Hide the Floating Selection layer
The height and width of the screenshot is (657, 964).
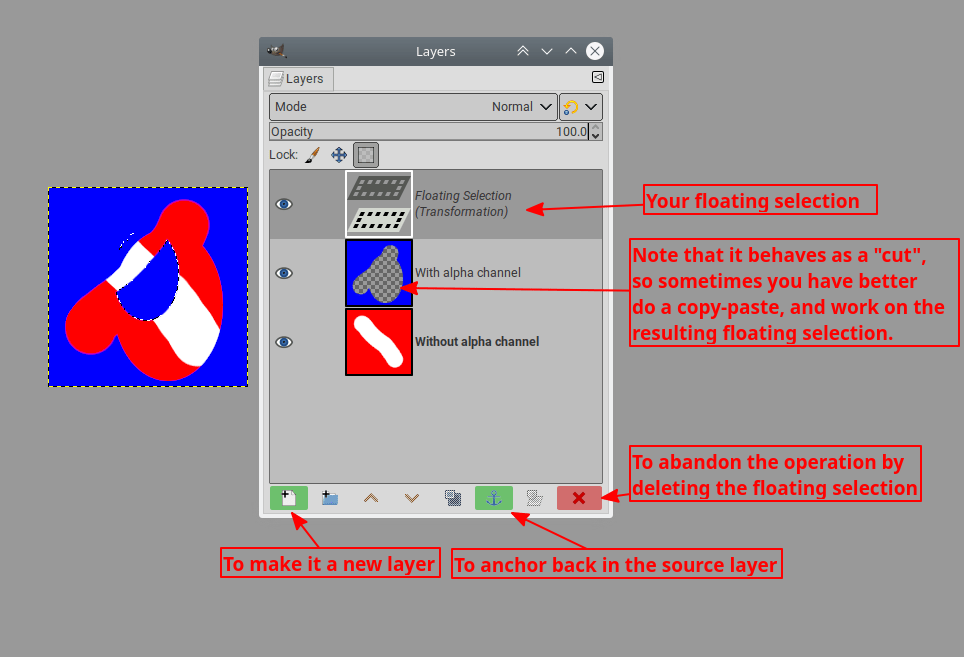tap(284, 204)
